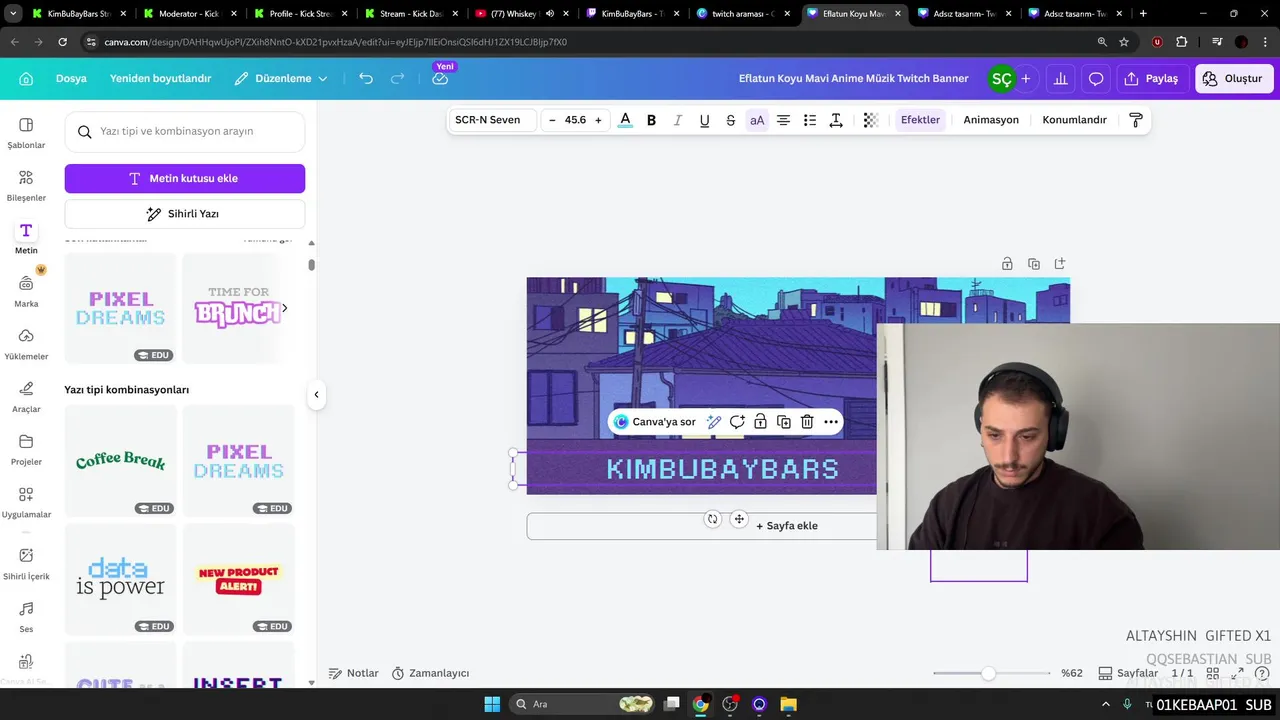Open Şablonlar in the sidebar
Screen dimensions: 1280x720
[x=26, y=133]
